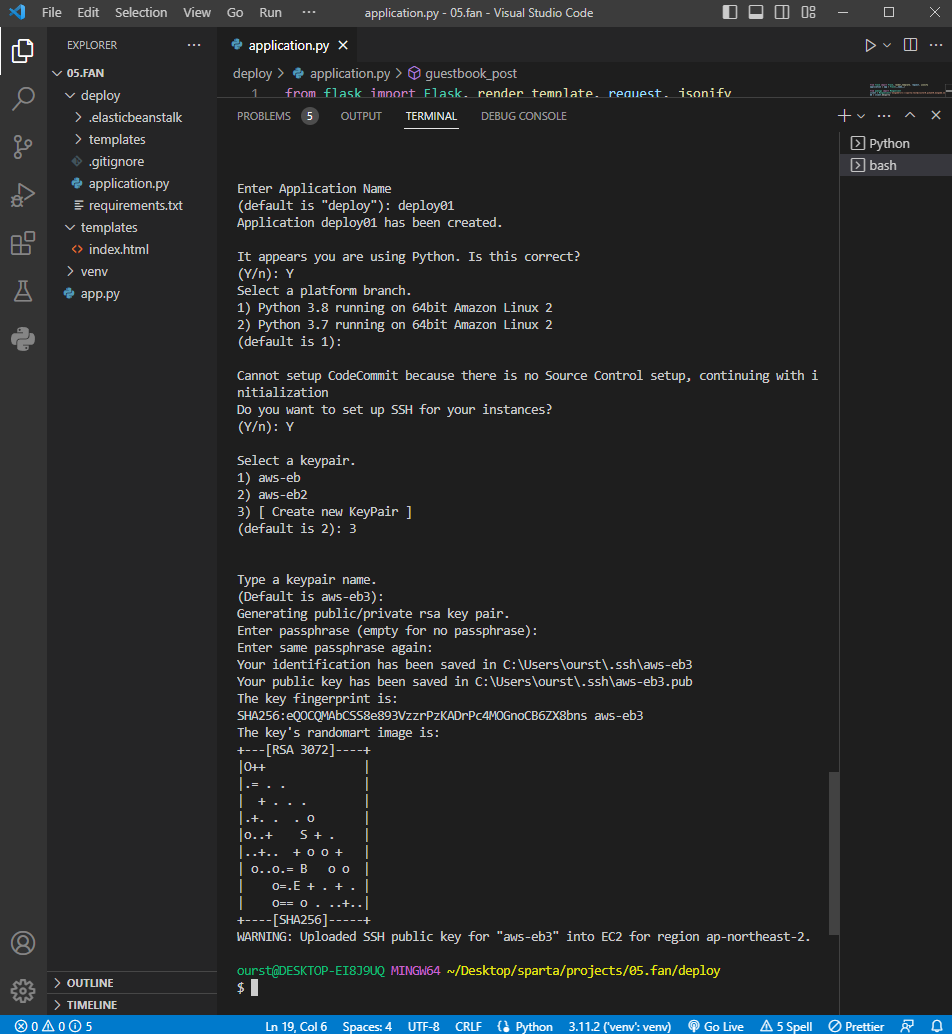Select interpreter 3.11.2 ('venv': venv)
Screen dimensions: 952x1034
[620, 1026]
